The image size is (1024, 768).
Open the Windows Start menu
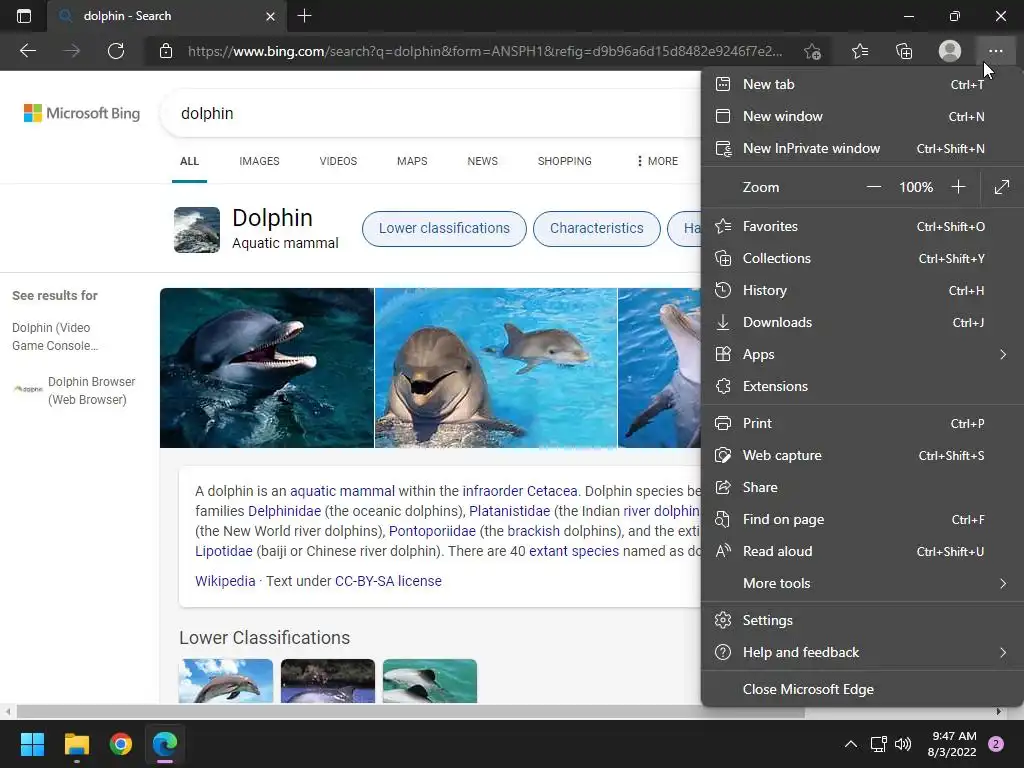(32, 744)
